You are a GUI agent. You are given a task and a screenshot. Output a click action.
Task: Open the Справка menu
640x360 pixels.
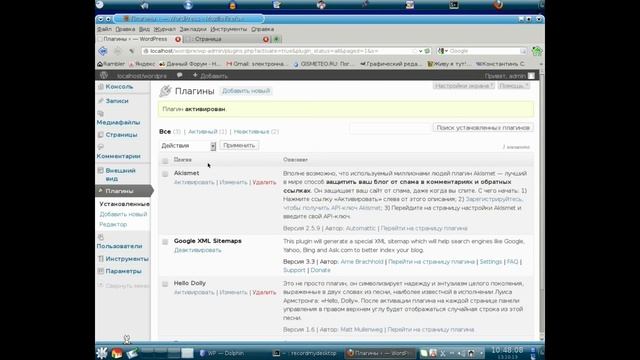tap(262, 29)
